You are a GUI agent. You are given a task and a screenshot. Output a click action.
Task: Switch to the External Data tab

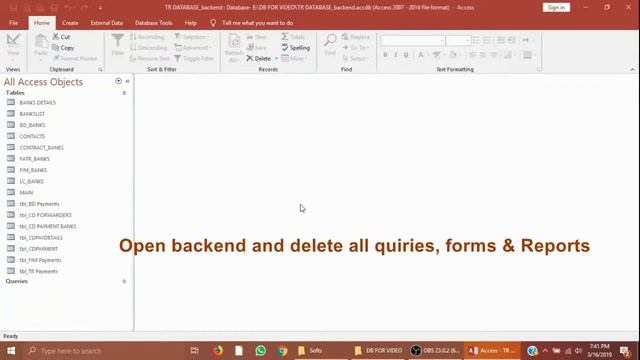click(x=107, y=23)
